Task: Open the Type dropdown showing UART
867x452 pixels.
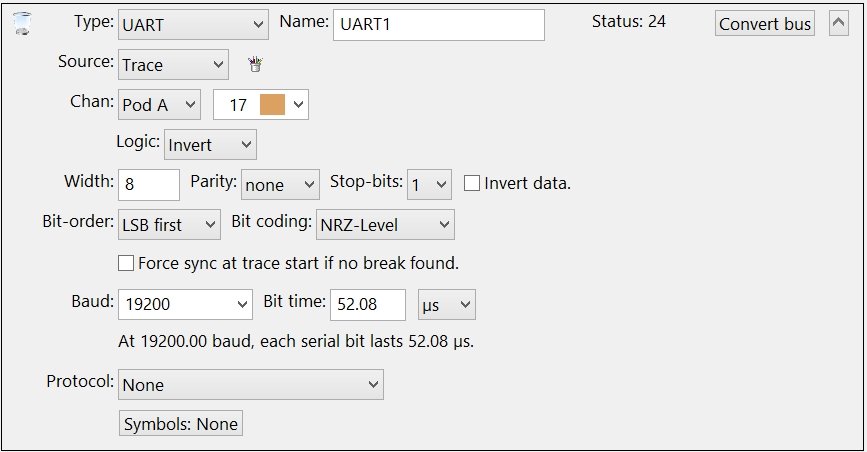Action: pos(193,24)
